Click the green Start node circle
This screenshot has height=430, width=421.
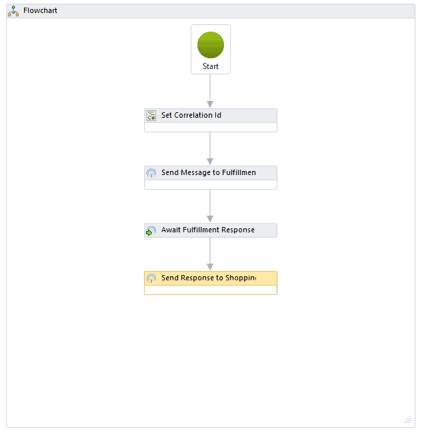210,45
